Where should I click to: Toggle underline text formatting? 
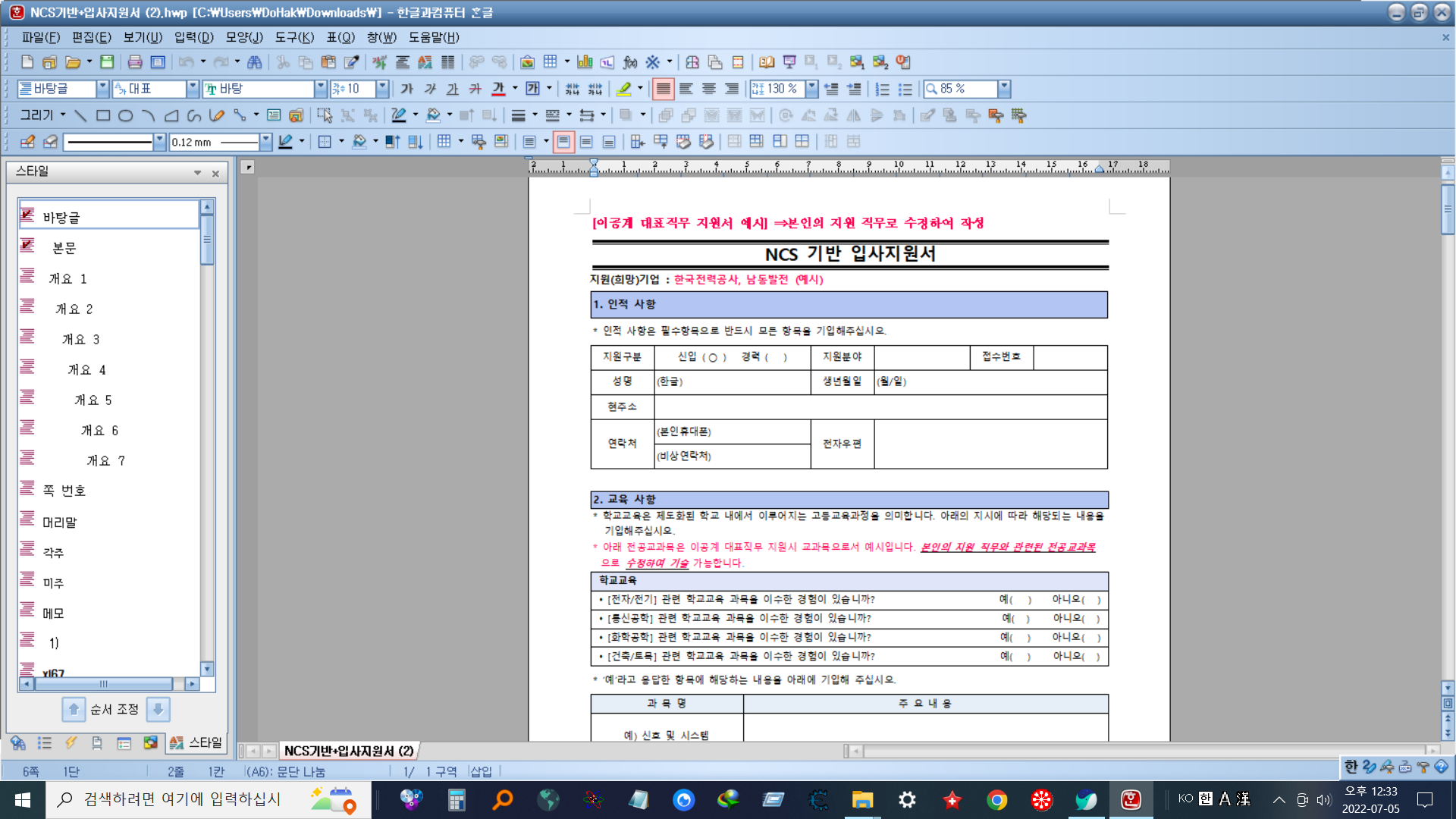click(453, 89)
